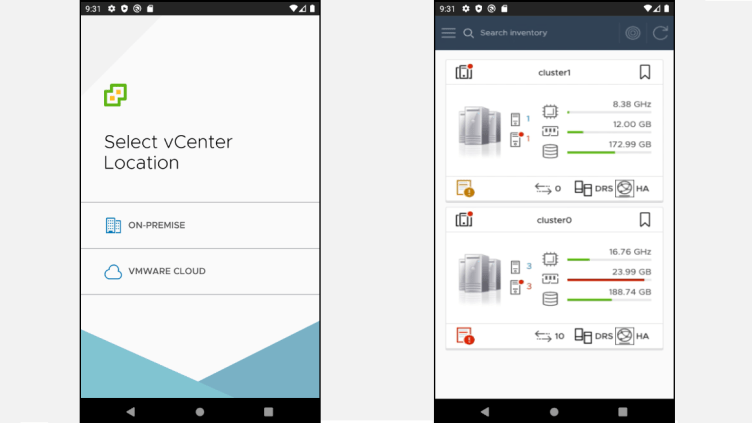This screenshot has width=752, height=423.
Task: Tap Wi-Fi icon in right status bar
Action: [x=648, y=9]
